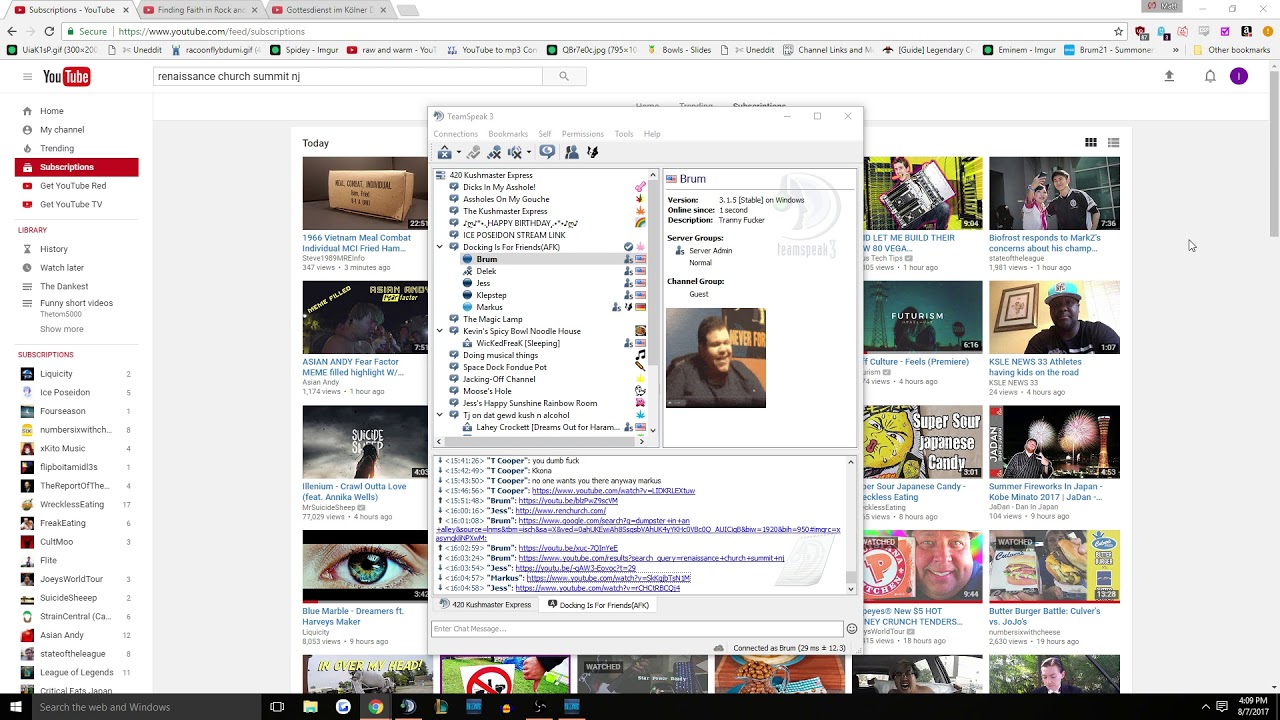Open the Bookmarks menu in TeamSpeak
Viewport: 1280px width, 720px height.
pos(508,134)
